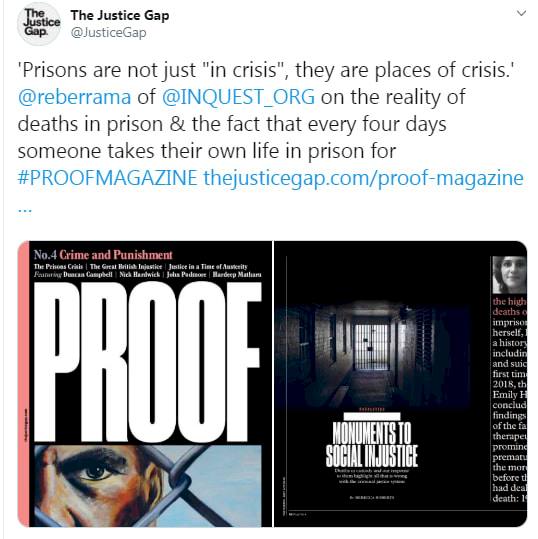
Task: Visit the @reberrama mention
Action: (74, 97)
